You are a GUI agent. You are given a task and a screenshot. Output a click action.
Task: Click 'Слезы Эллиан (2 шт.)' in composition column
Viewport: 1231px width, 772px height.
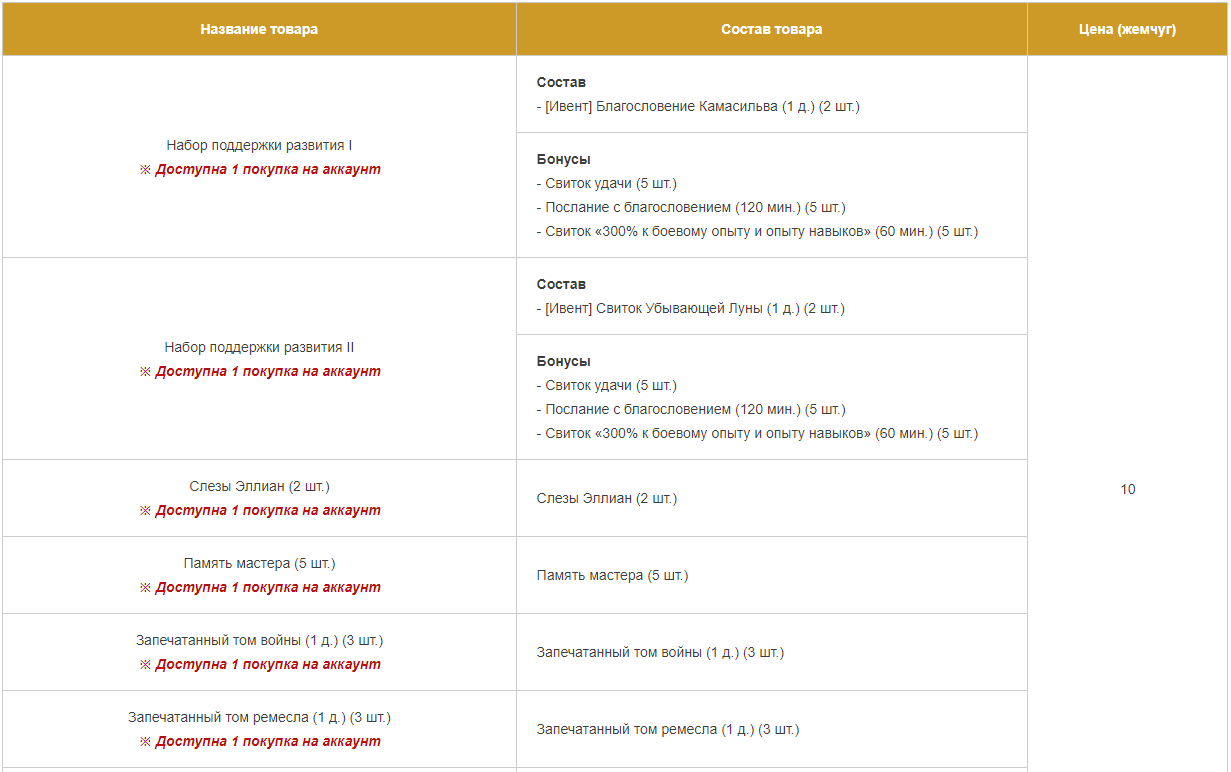pyautogui.click(x=607, y=498)
